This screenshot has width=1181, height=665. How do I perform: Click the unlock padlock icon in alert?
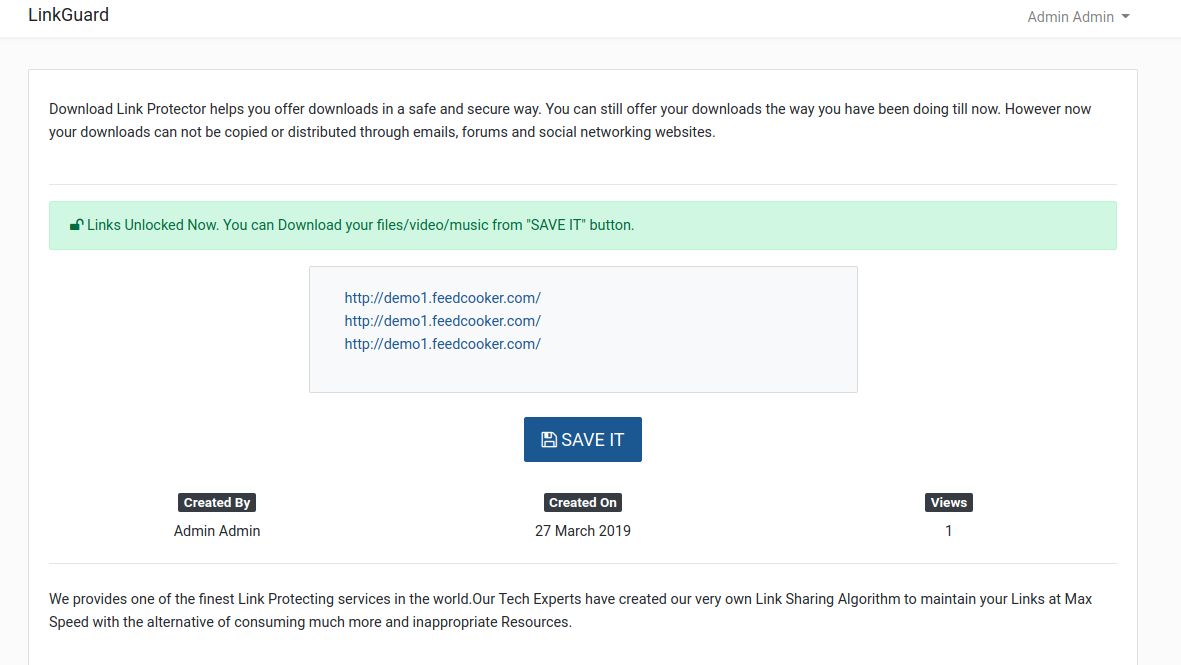(76, 225)
